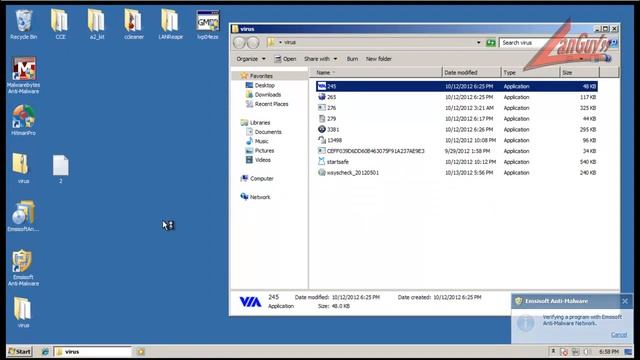Image resolution: width=640 pixels, height=360 pixels.
Task: Select the 276 application file icon
Action: point(322,108)
